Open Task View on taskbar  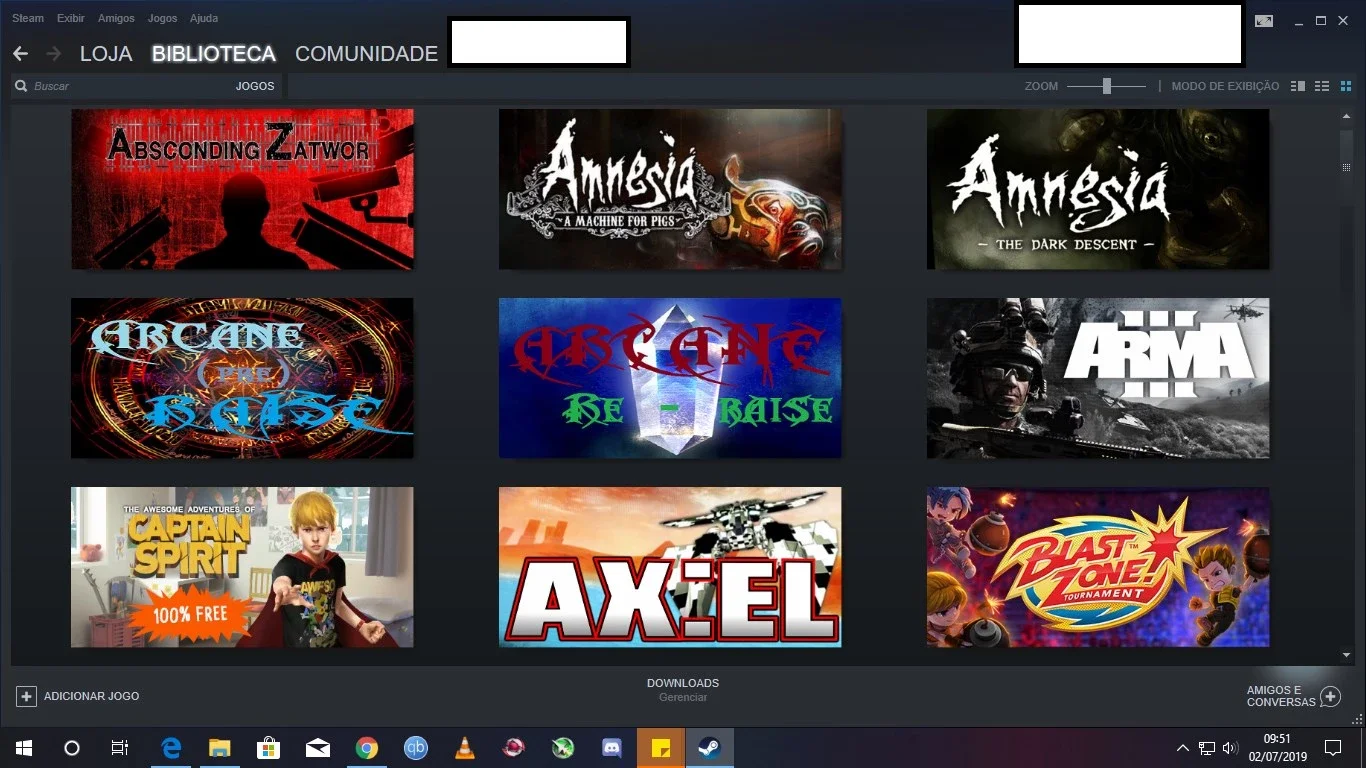(119, 748)
